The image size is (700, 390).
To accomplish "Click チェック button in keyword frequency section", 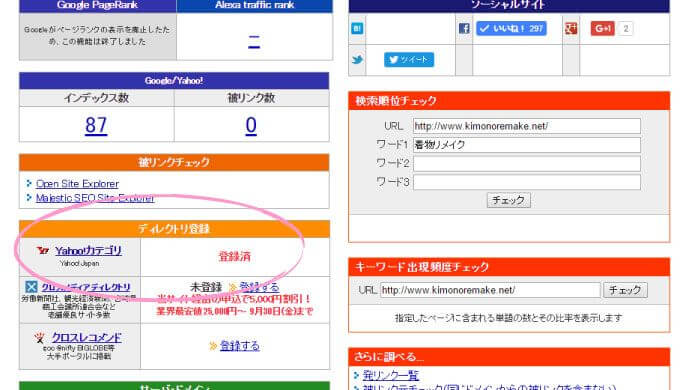I will (x=625, y=290).
